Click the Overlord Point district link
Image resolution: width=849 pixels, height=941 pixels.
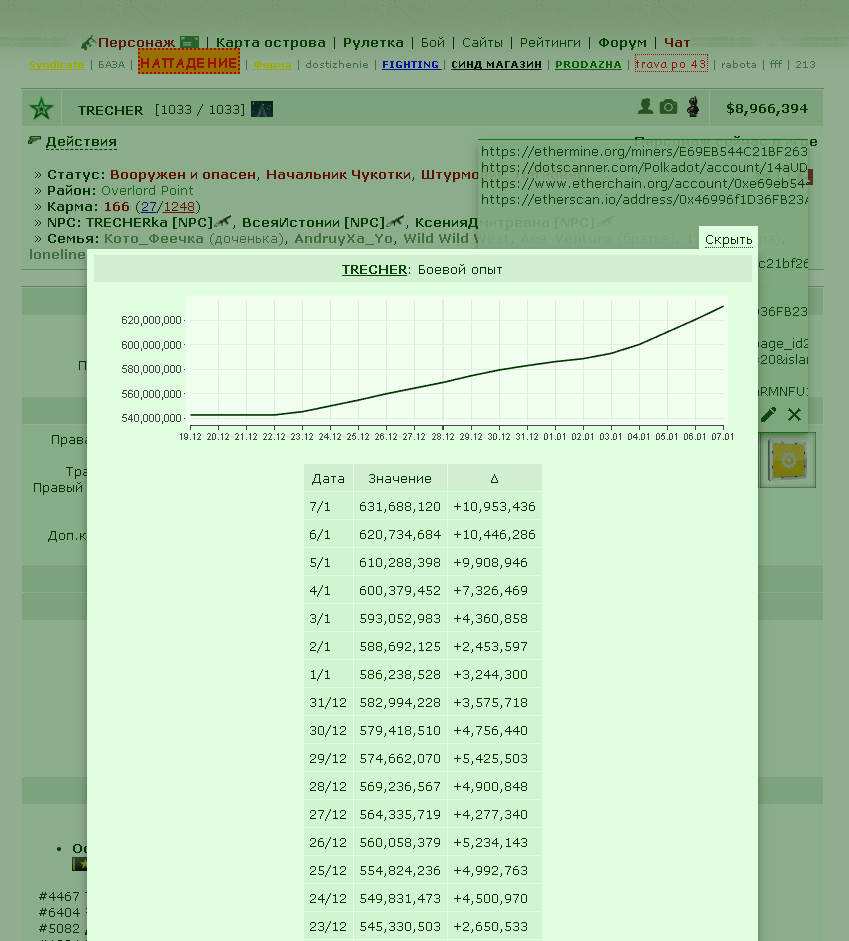coord(147,190)
